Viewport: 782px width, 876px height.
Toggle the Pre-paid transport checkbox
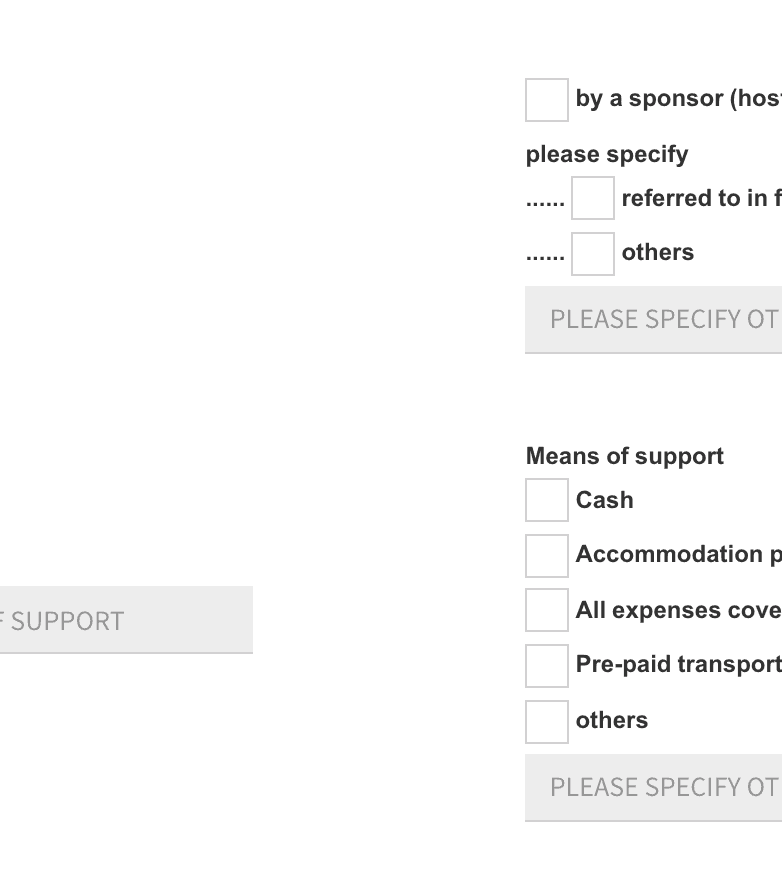pos(547,665)
